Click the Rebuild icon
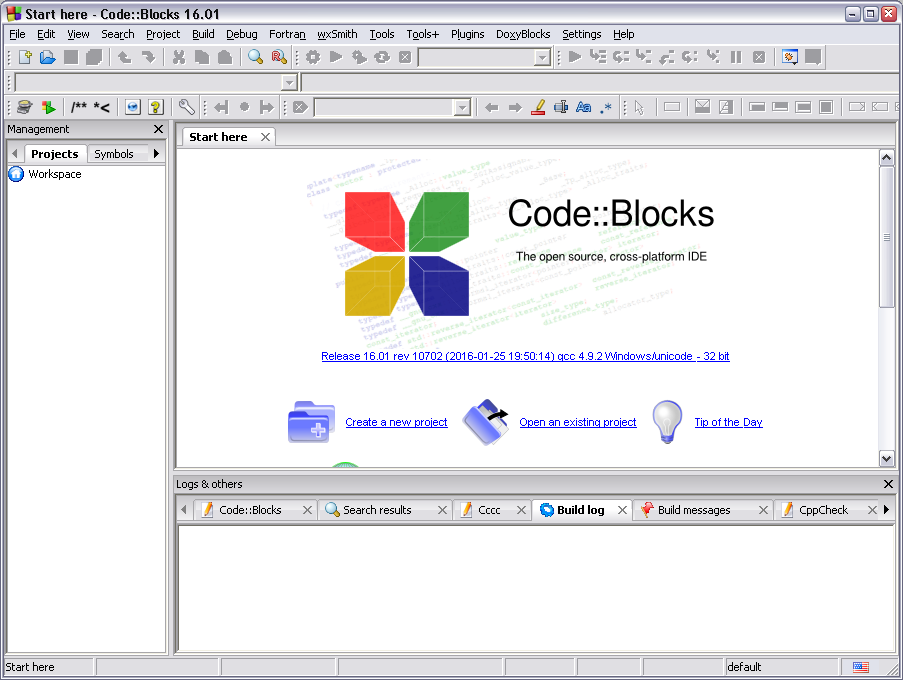This screenshot has height=680, width=903. (x=382, y=57)
